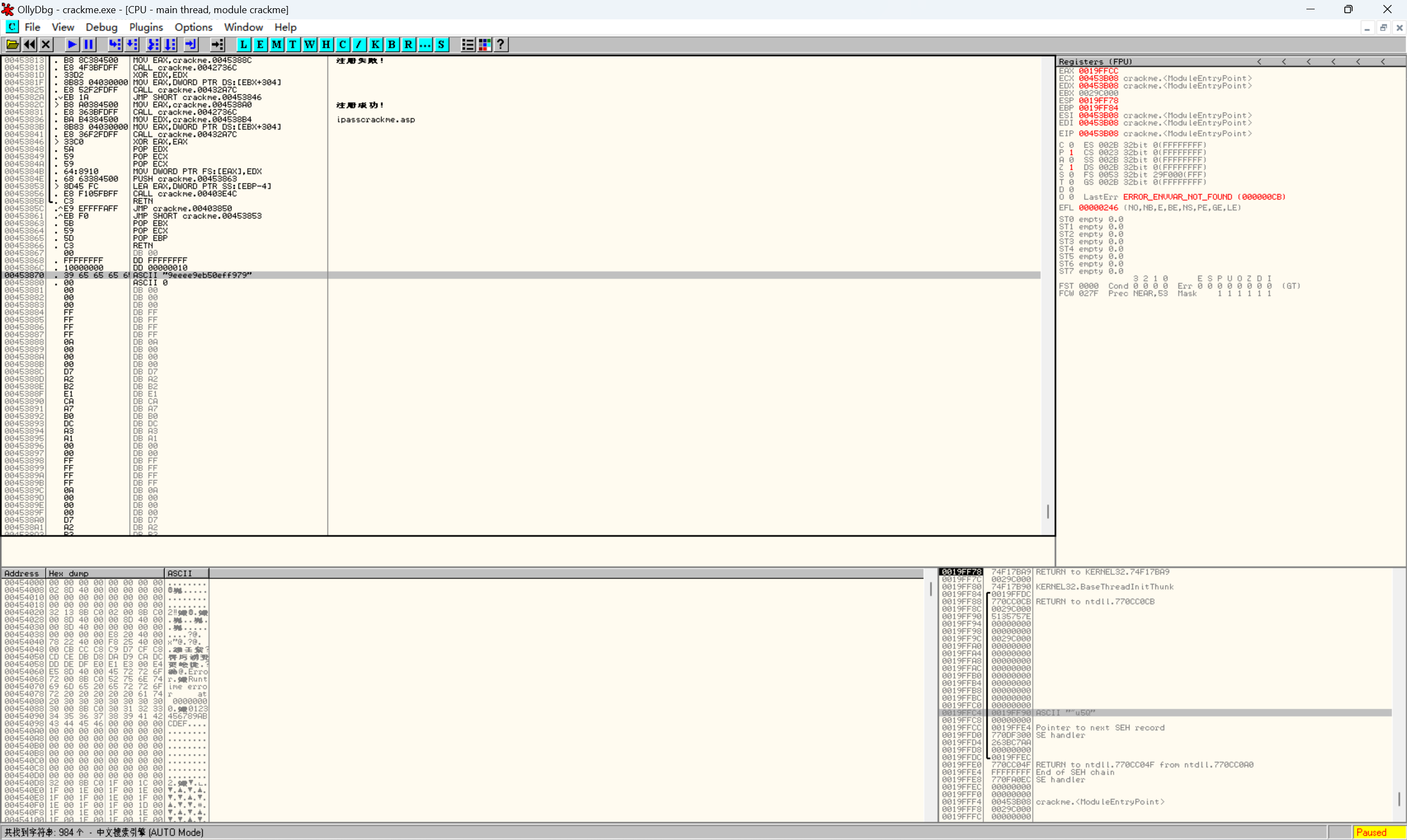
Task: Open Executable modules with the E button
Action: [260, 44]
